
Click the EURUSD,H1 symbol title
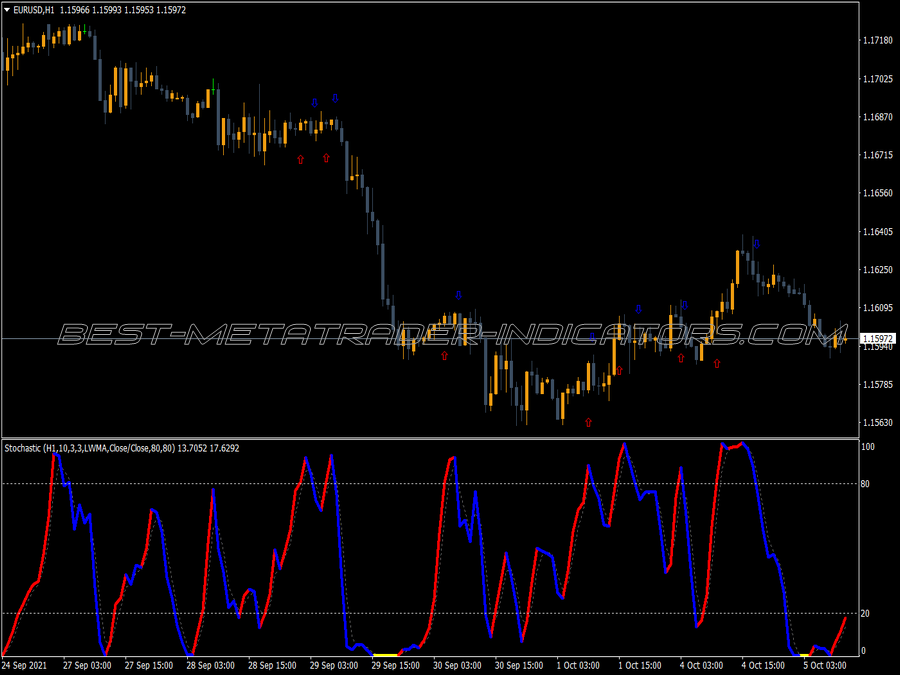point(34,10)
